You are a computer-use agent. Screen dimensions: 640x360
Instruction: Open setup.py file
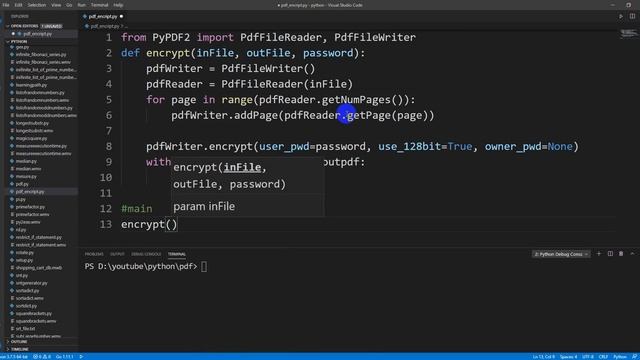[x=24, y=260]
